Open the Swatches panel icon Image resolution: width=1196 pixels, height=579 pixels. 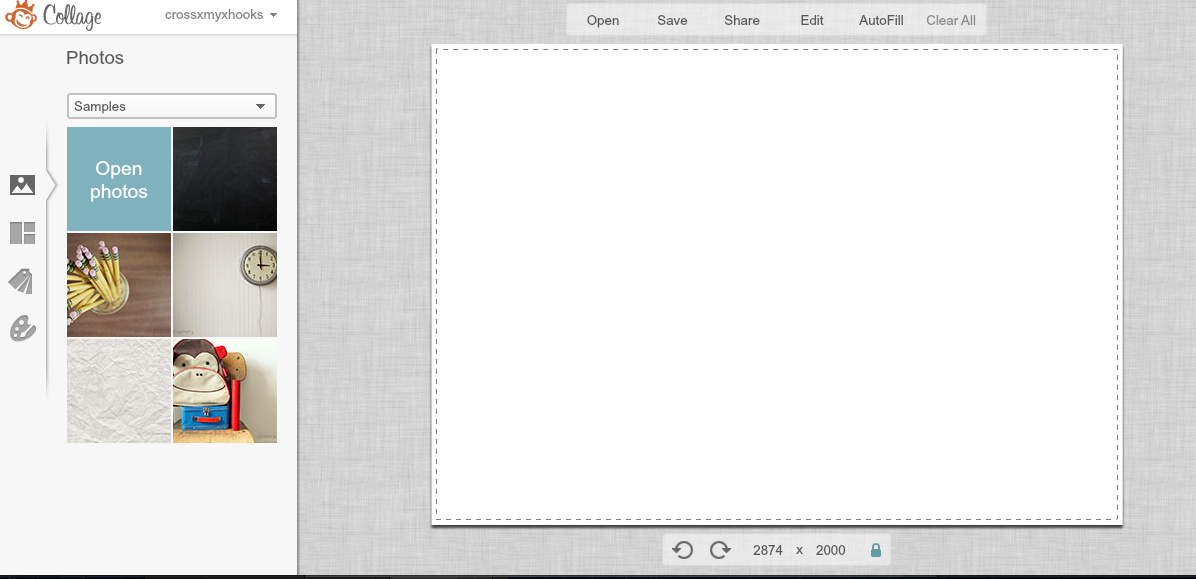click(22, 281)
